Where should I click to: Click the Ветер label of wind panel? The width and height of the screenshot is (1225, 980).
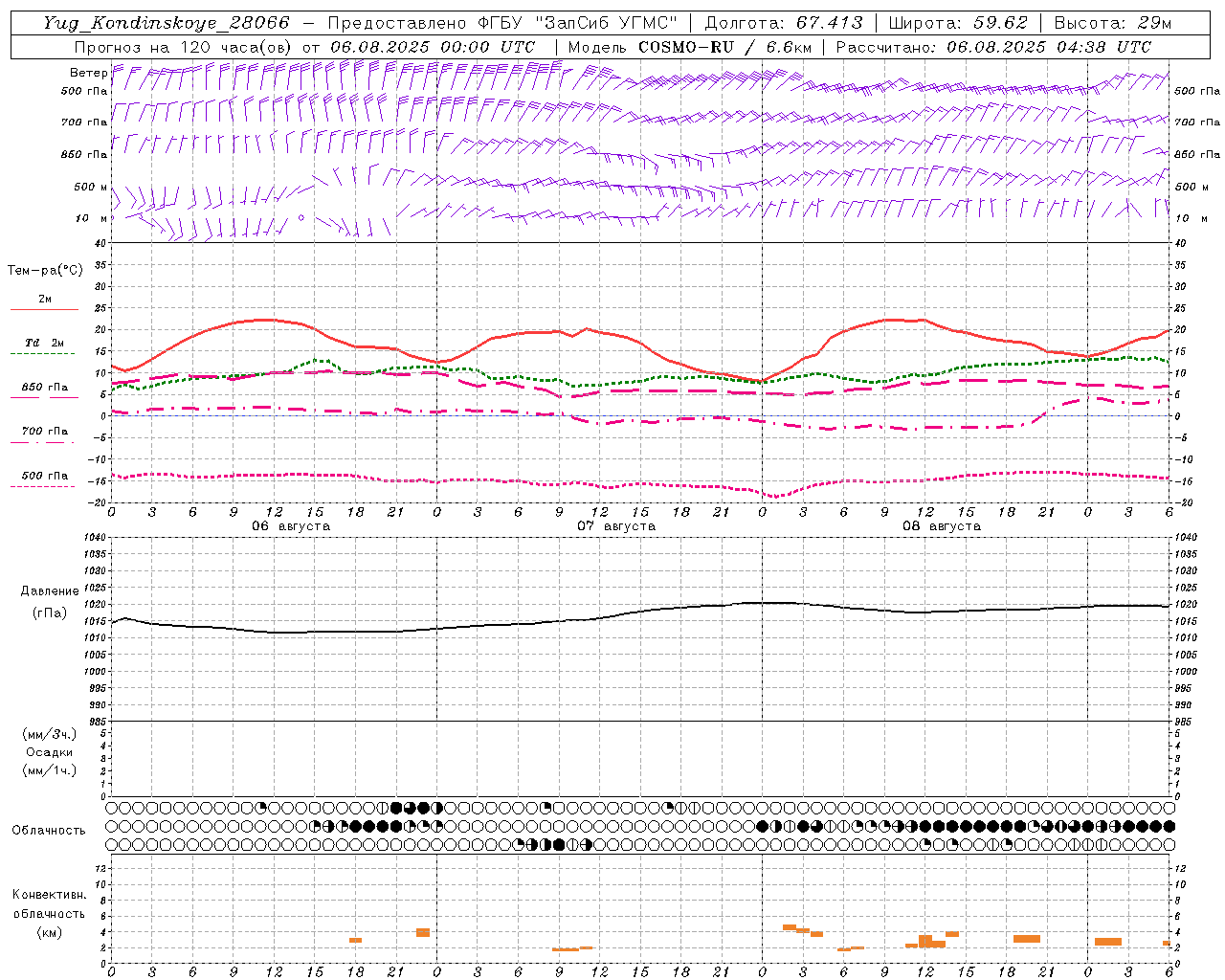pos(88,73)
